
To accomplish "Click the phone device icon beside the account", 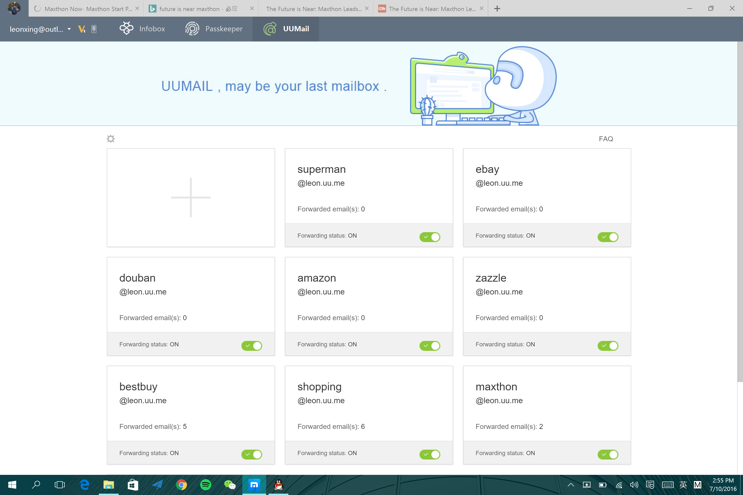I will click(x=94, y=29).
